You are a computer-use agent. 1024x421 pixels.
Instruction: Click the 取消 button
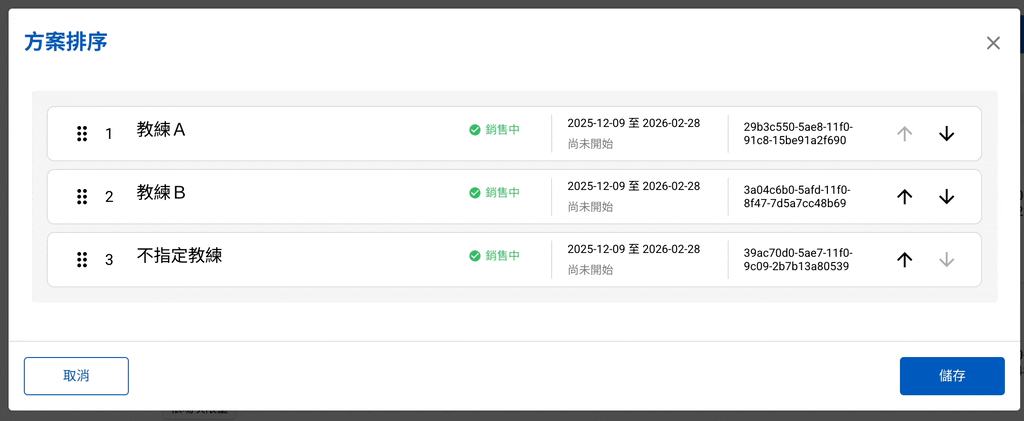pos(76,376)
